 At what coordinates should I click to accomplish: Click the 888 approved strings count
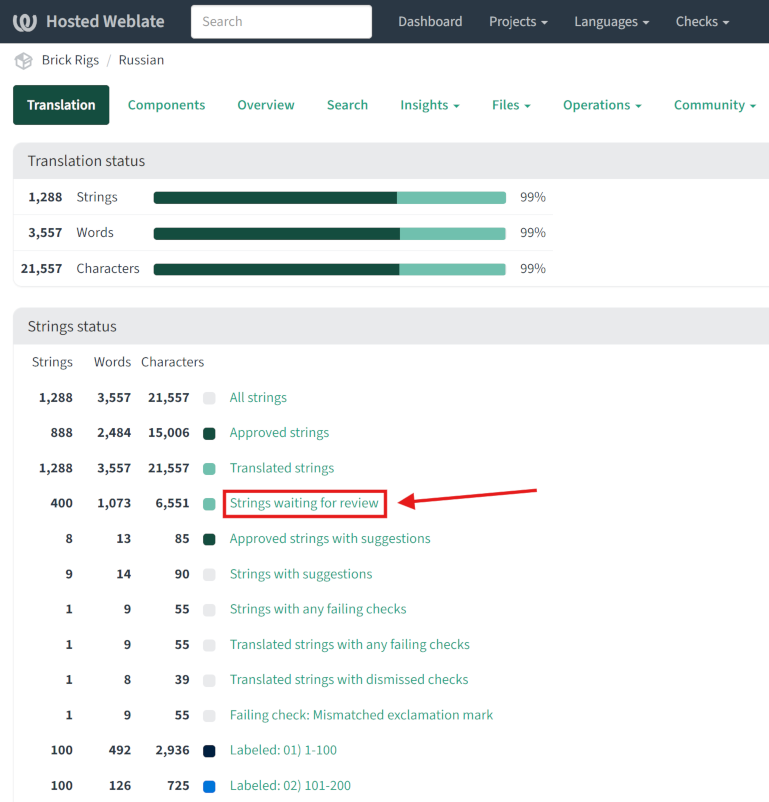[61, 433]
